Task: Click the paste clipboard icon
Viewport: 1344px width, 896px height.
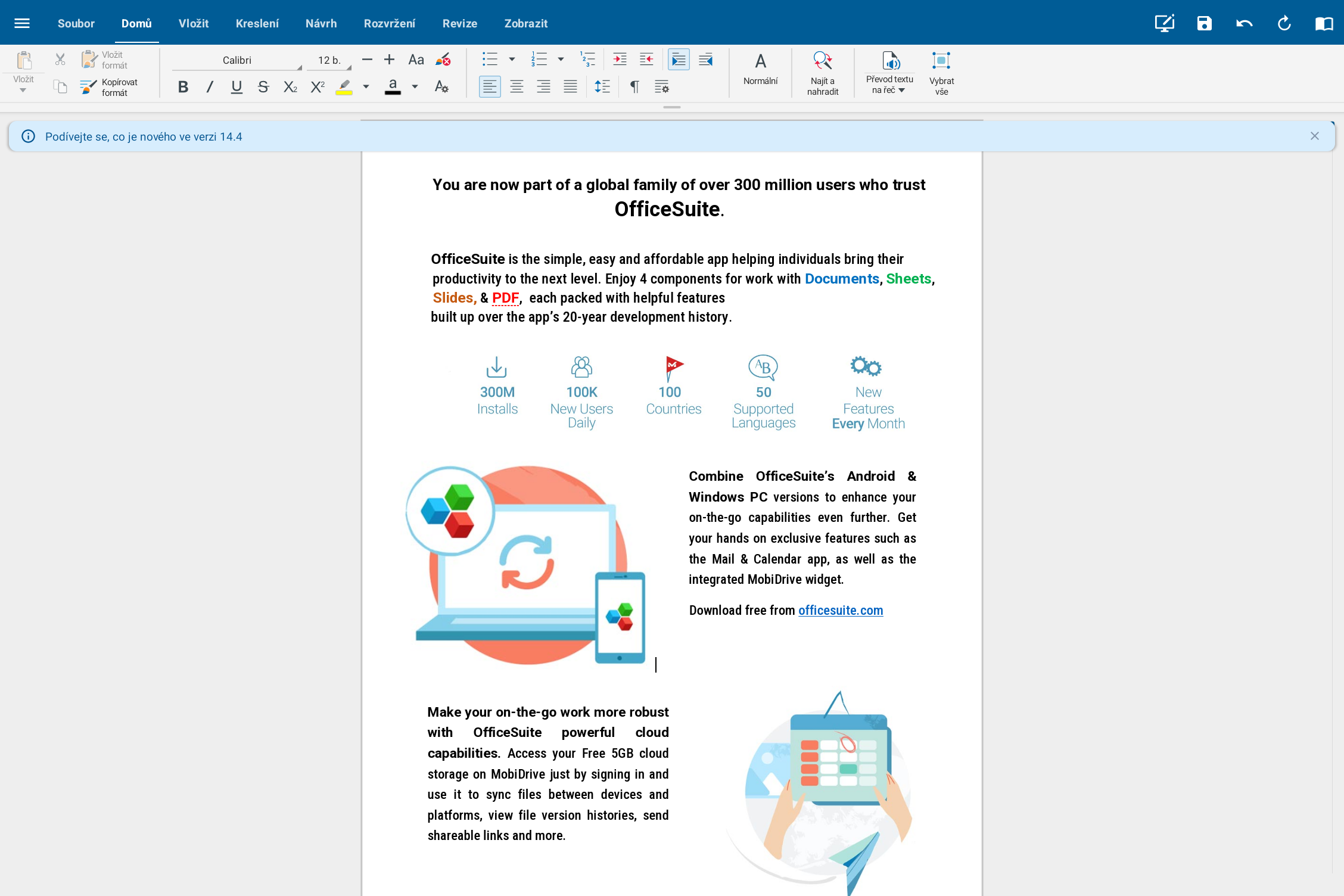Action: (x=24, y=60)
